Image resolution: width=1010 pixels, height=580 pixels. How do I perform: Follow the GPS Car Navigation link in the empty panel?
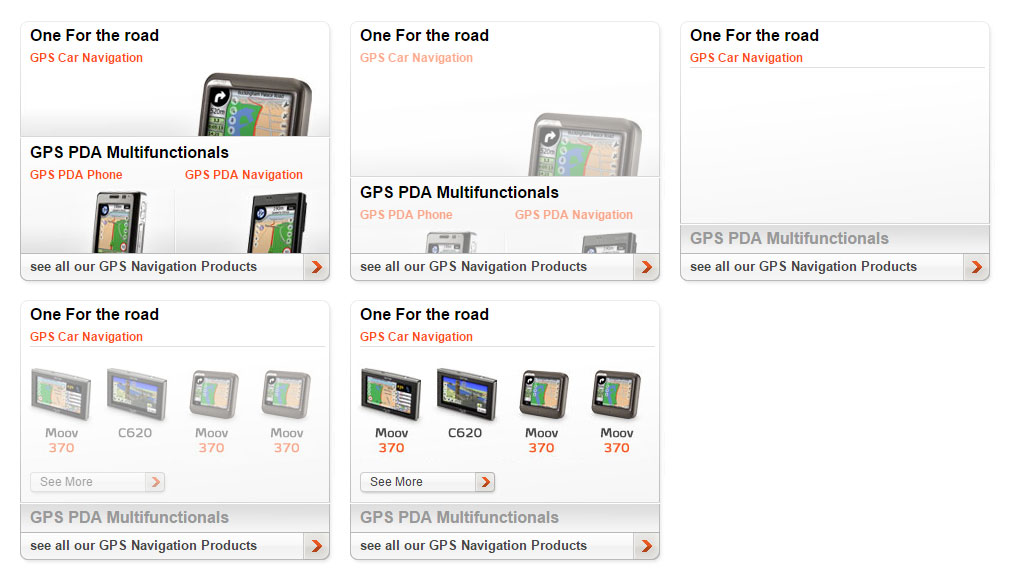(x=746, y=58)
